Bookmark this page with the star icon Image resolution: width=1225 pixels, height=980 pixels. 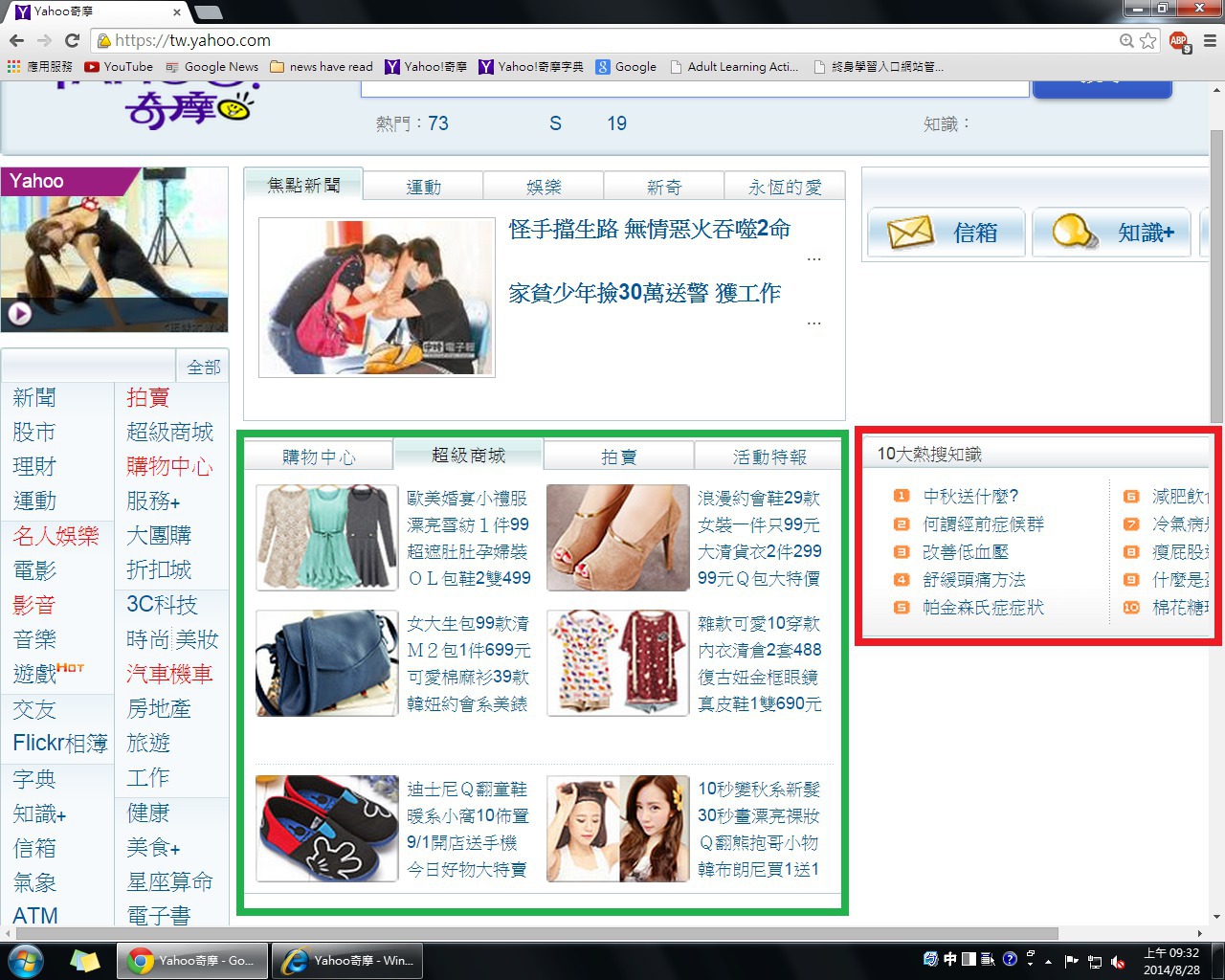tap(1147, 40)
